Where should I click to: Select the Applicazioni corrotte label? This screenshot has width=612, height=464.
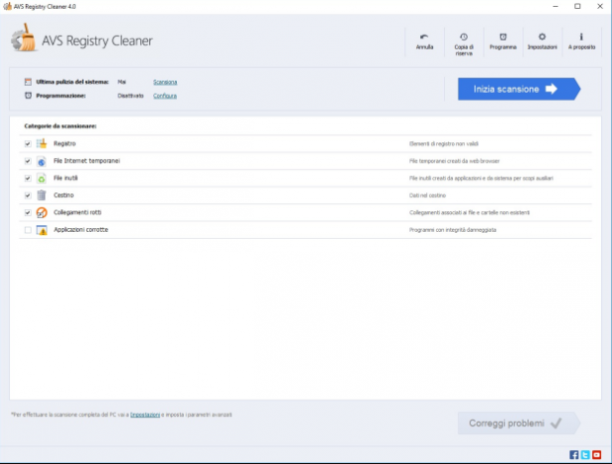(81, 230)
